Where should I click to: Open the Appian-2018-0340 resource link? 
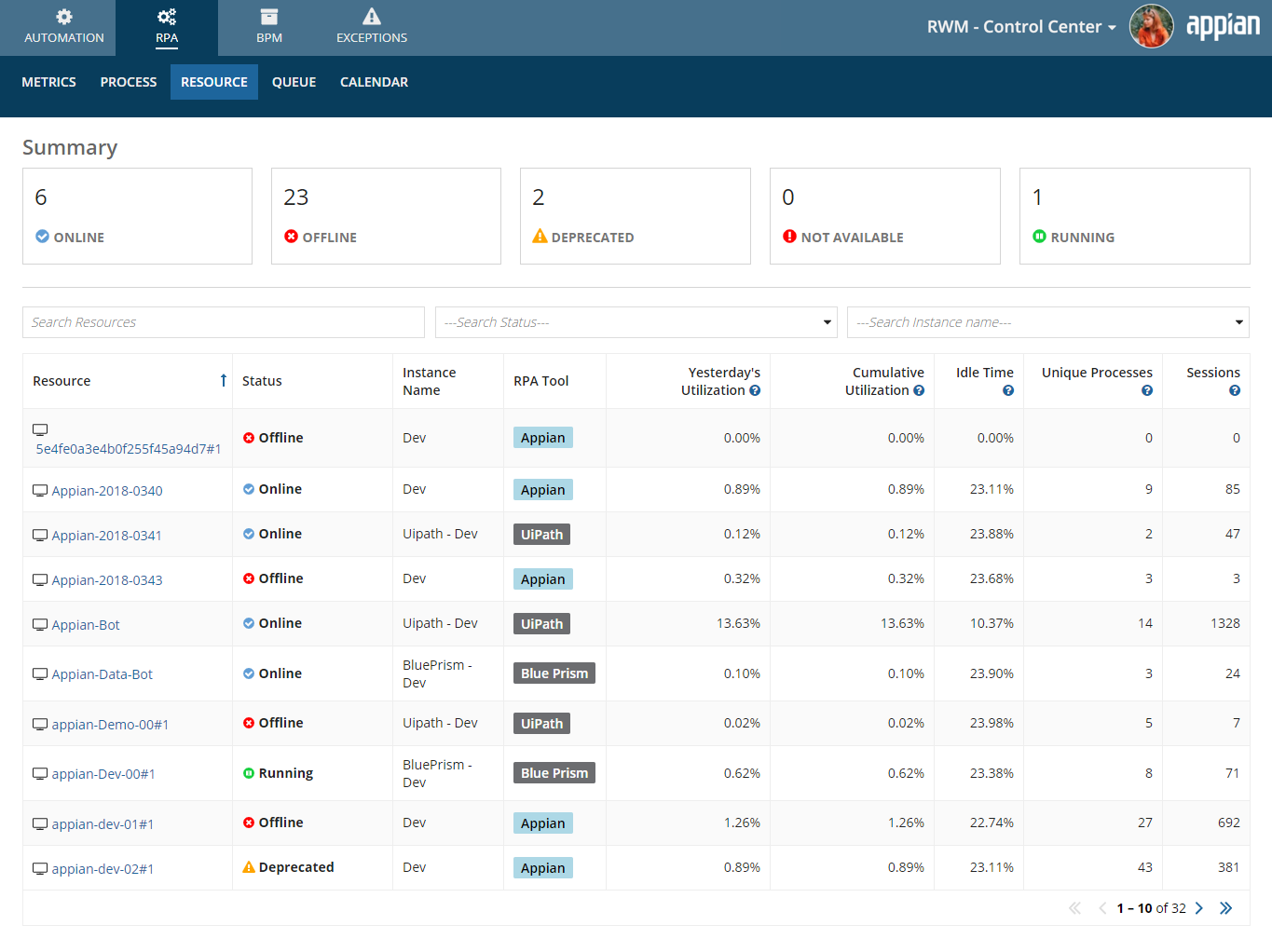coord(107,491)
